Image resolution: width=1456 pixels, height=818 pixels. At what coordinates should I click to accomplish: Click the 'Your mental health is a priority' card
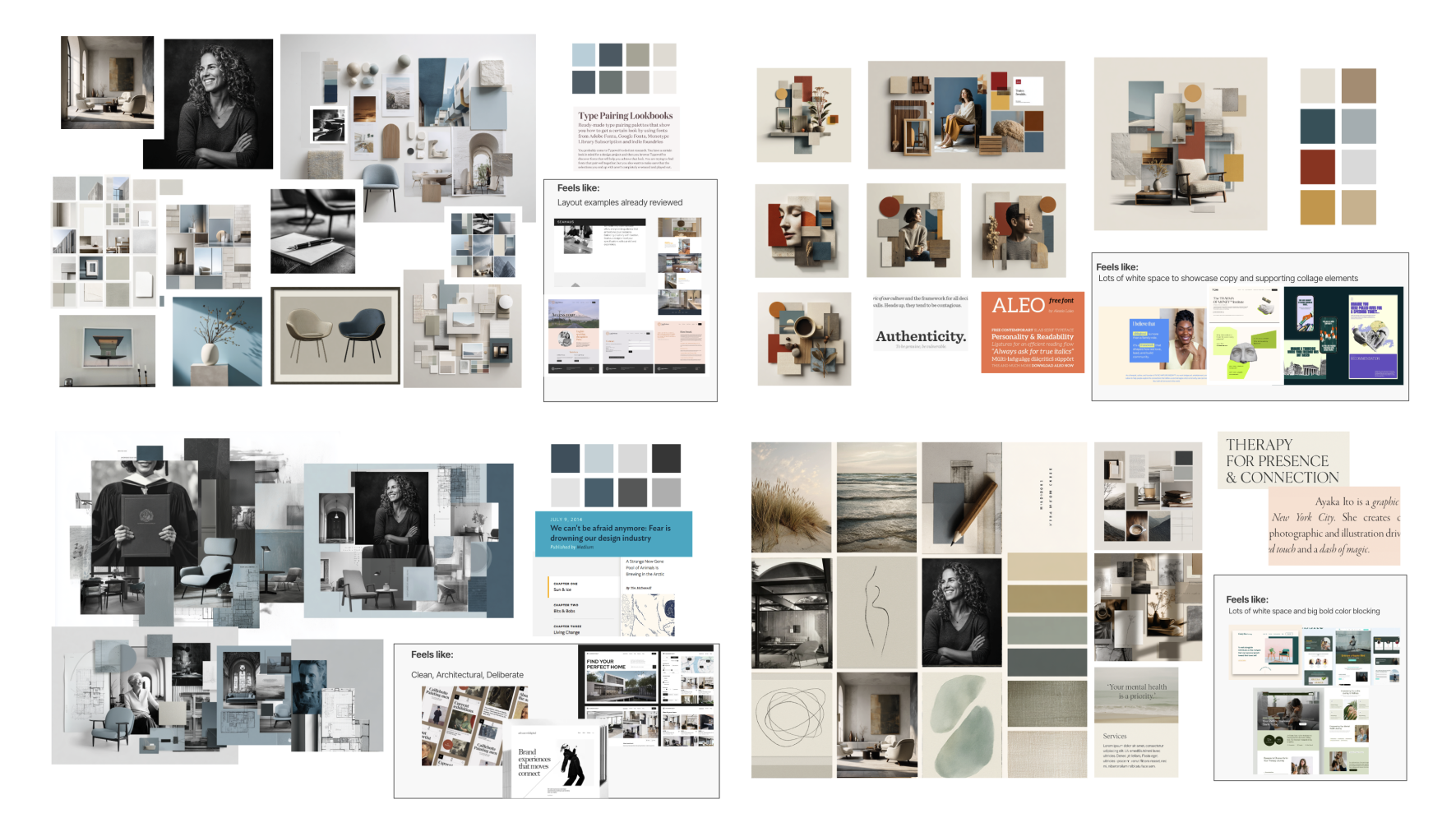[1136, 692]
